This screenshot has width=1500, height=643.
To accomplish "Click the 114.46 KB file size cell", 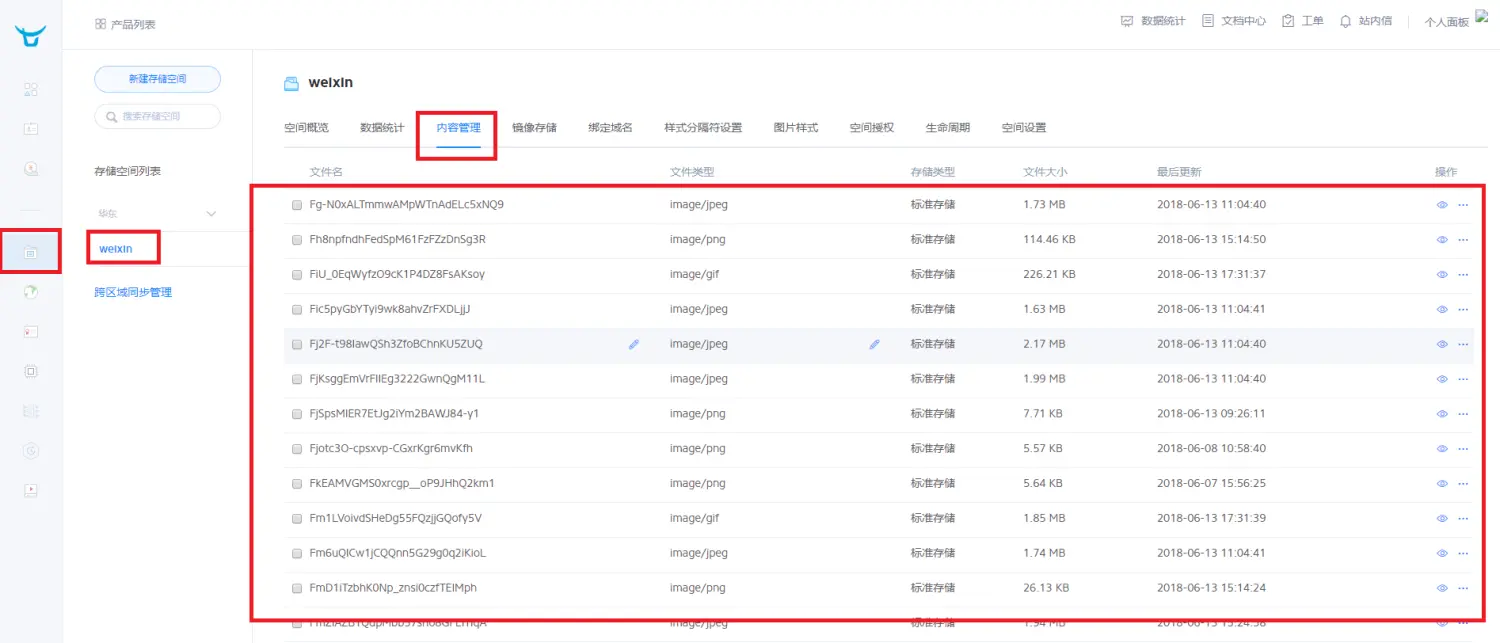I will point(1049,240).
